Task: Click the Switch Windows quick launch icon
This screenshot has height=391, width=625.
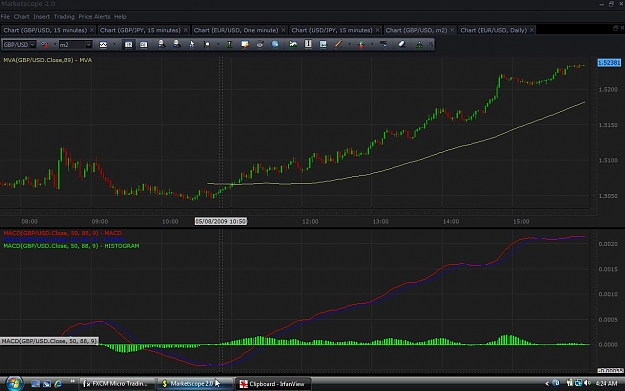Action: click(47, 384)
